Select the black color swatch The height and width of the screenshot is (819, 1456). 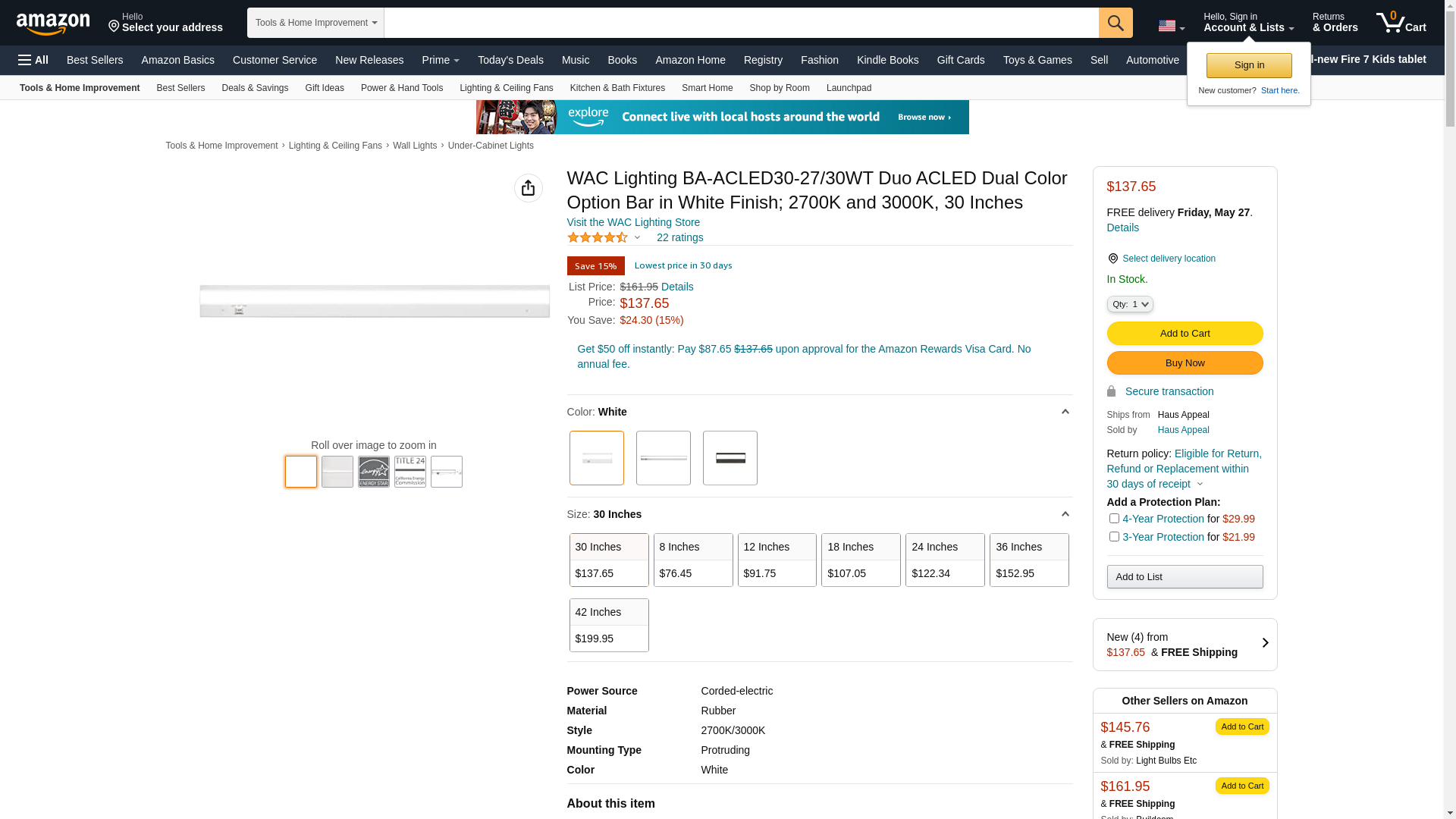pyautogui.click(x=730, y=458)
